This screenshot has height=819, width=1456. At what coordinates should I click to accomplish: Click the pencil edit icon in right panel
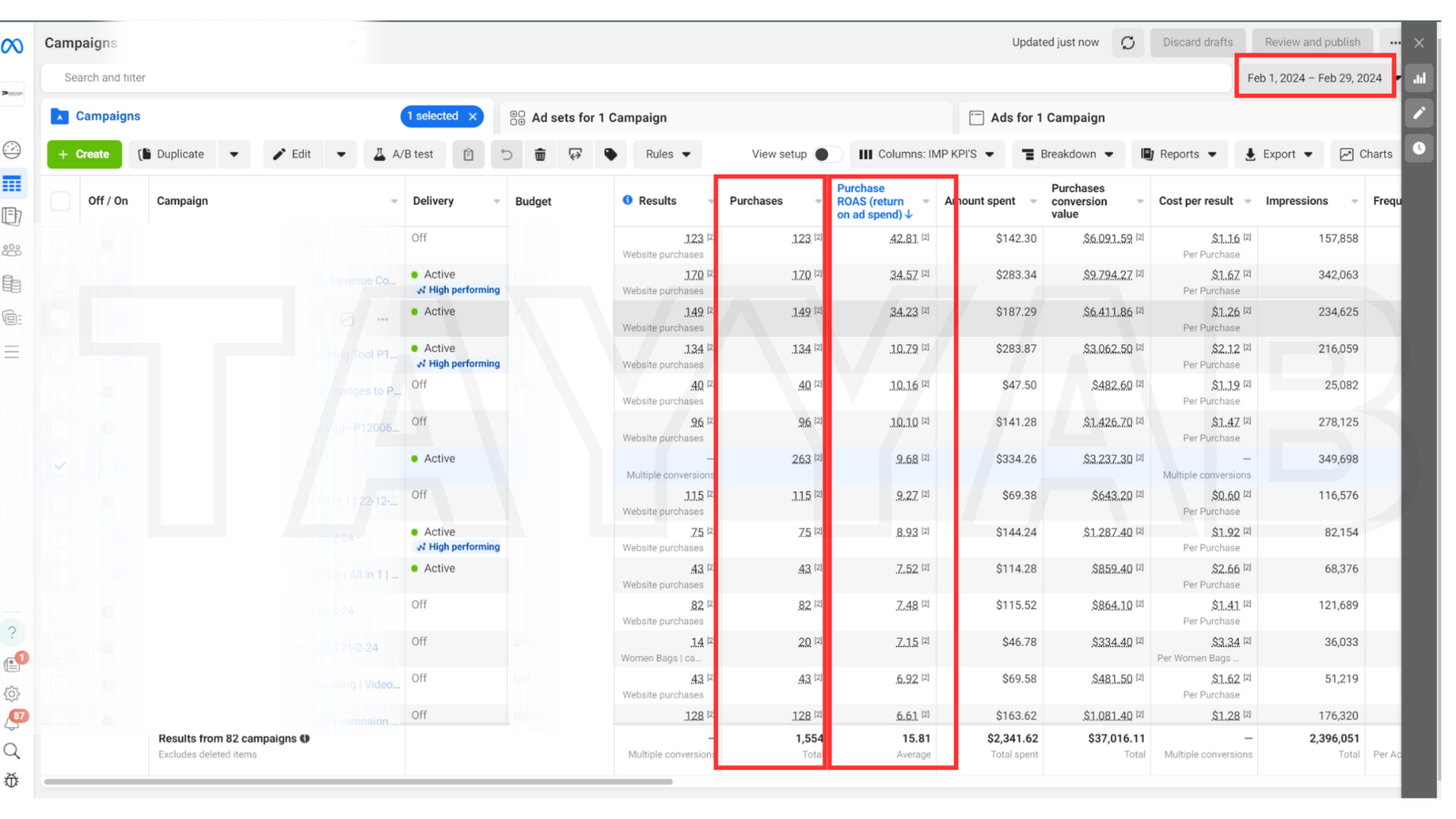(1419, 113)
